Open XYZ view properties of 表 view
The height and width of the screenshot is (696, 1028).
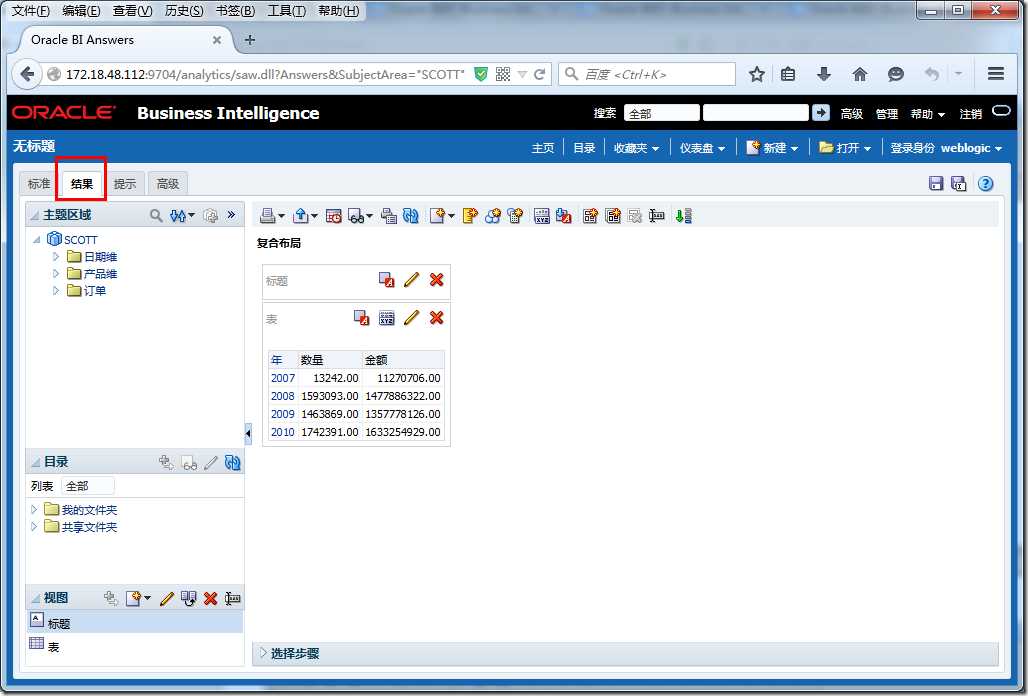point(387,318)
